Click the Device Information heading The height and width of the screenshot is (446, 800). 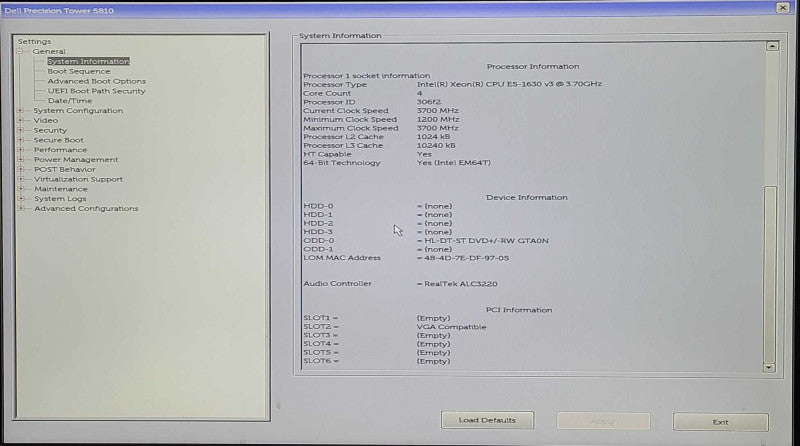[527, 197]
